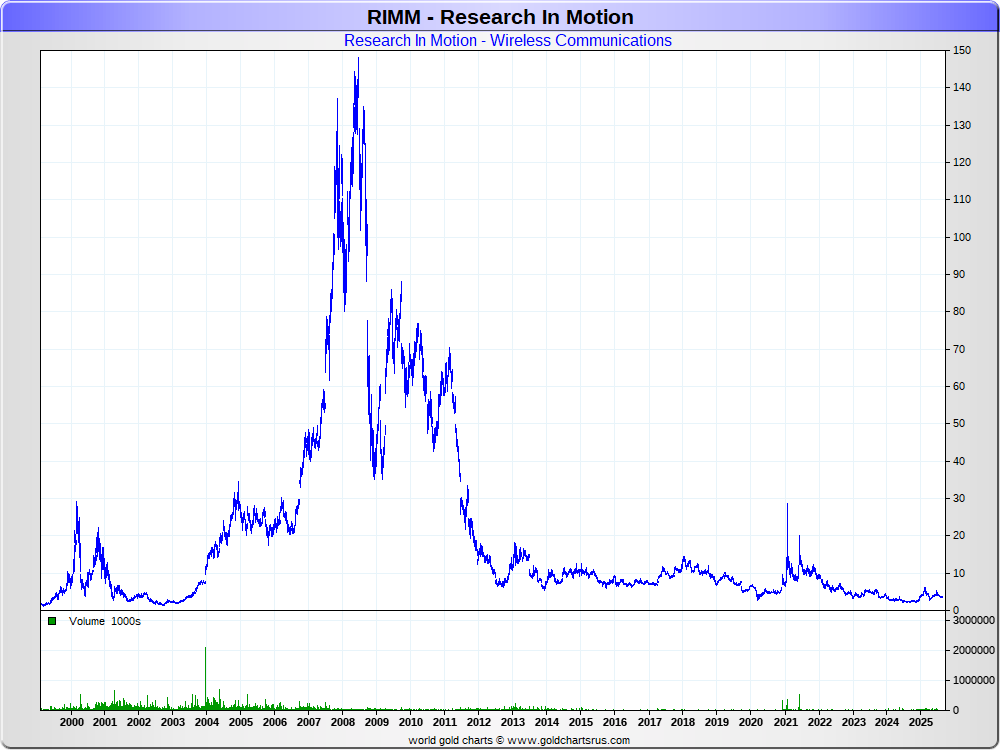The width and height of the screenshot is (1000, 750).
Task: Click the chart title 'RIMM - Research In Motion'
Action: [x=500, y=17]
